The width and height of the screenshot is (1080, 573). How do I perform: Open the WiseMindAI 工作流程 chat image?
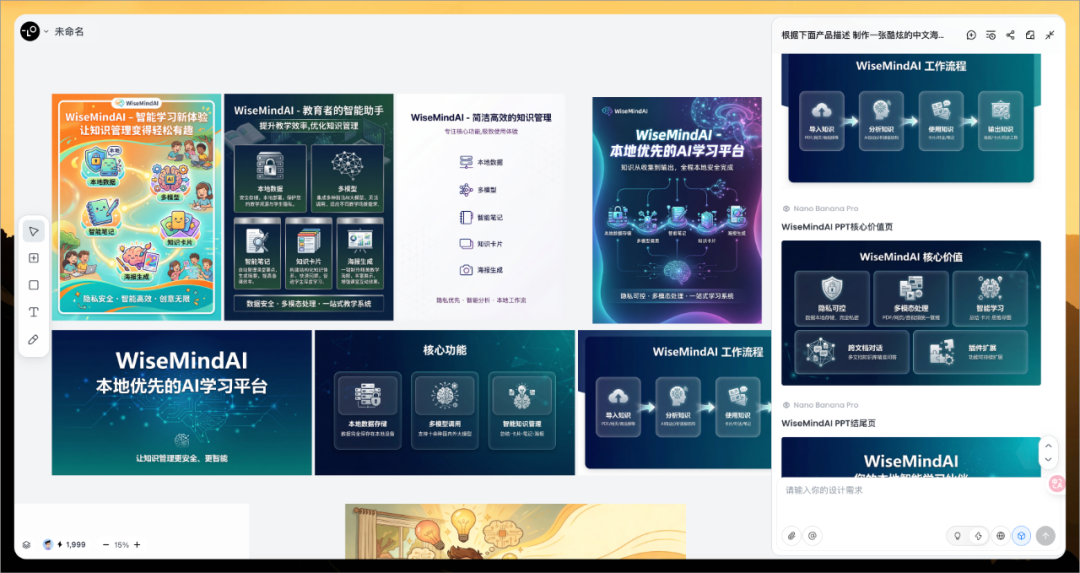(911, 118)
